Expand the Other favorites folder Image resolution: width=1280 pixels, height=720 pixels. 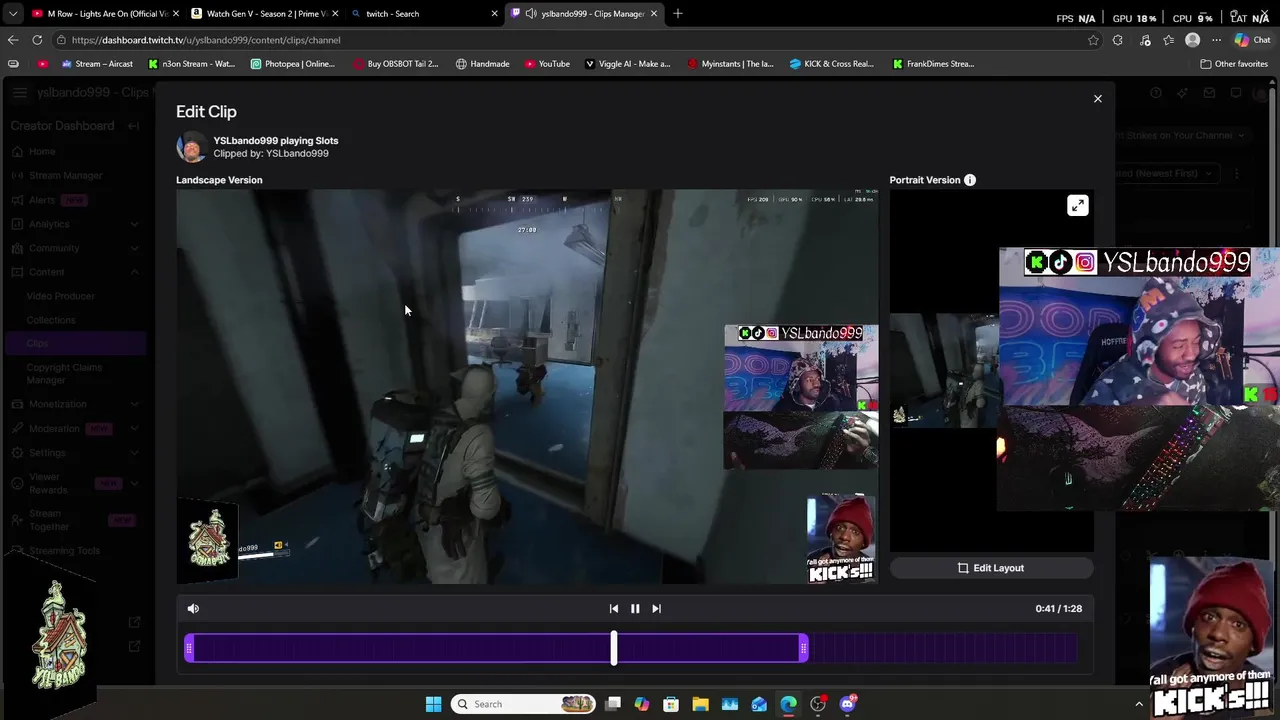tap(1234, 64)
